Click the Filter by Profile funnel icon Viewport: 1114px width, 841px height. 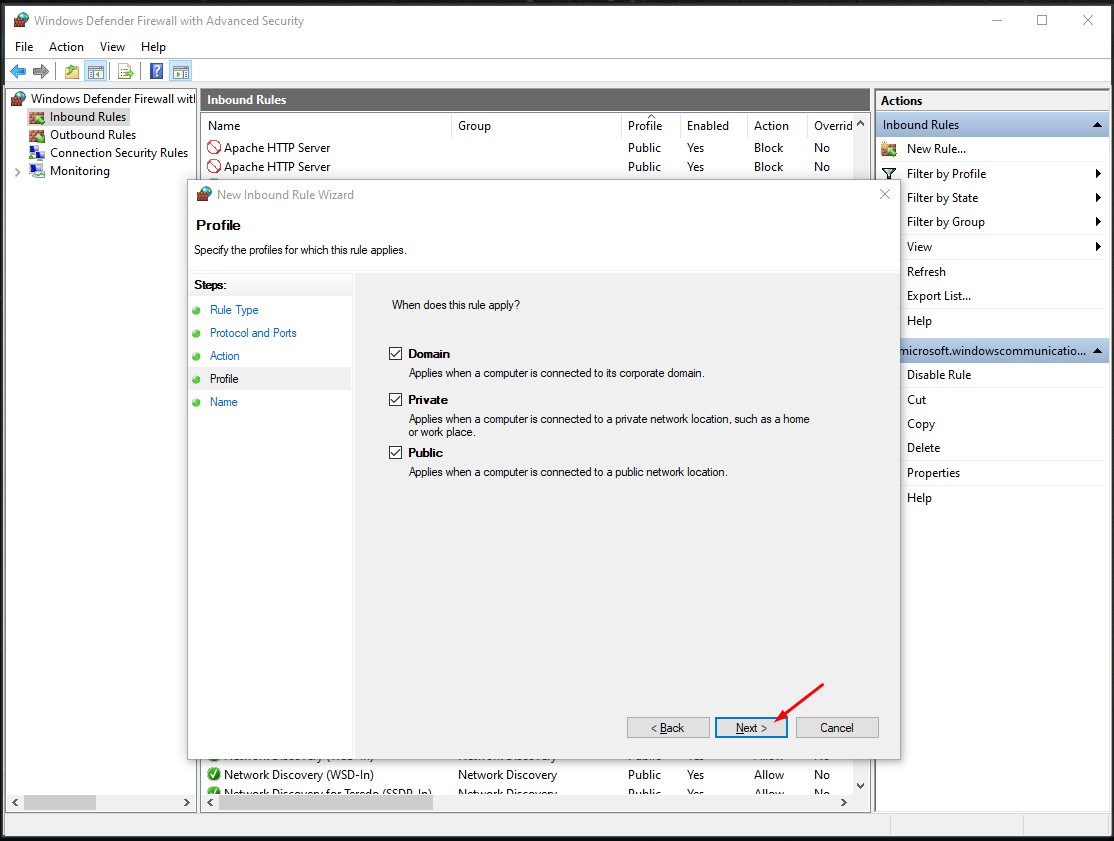pyautogui.click(x=889, y=173)
